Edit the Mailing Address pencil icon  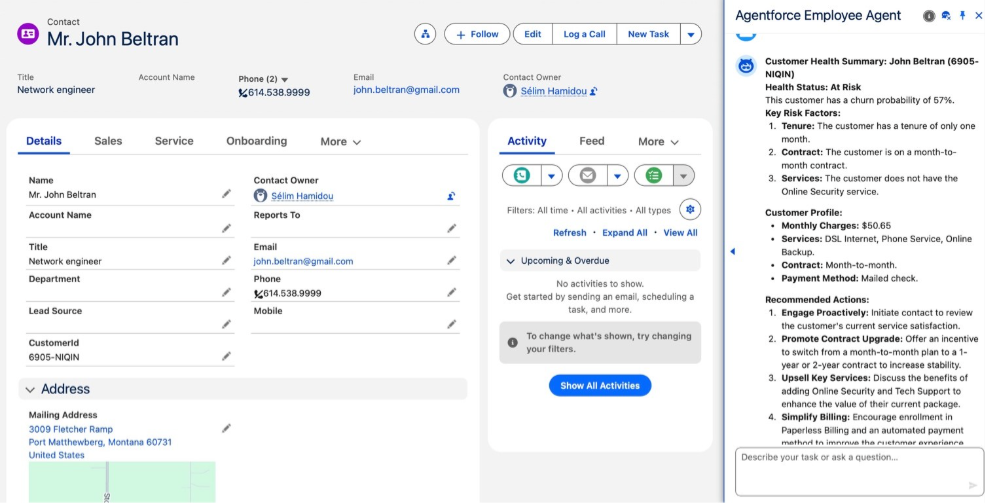pyautogui.click(x=226, y=429)
